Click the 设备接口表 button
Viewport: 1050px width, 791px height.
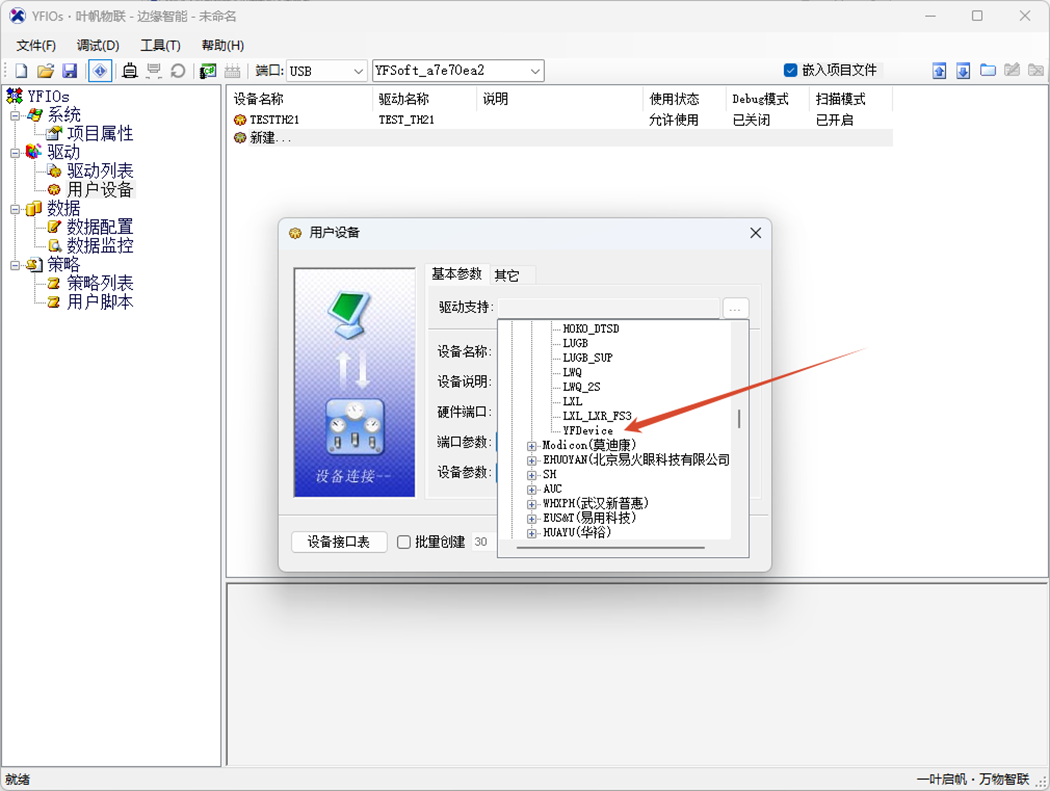[x=339, y=542]
